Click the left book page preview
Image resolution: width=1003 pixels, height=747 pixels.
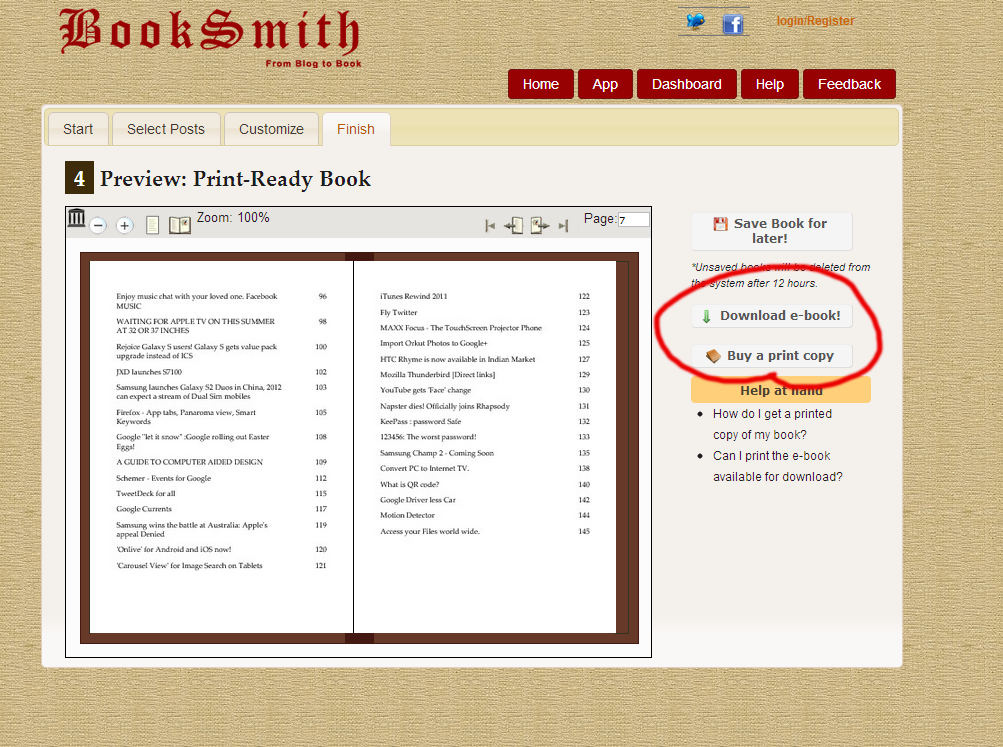click(x=221, y=447)
